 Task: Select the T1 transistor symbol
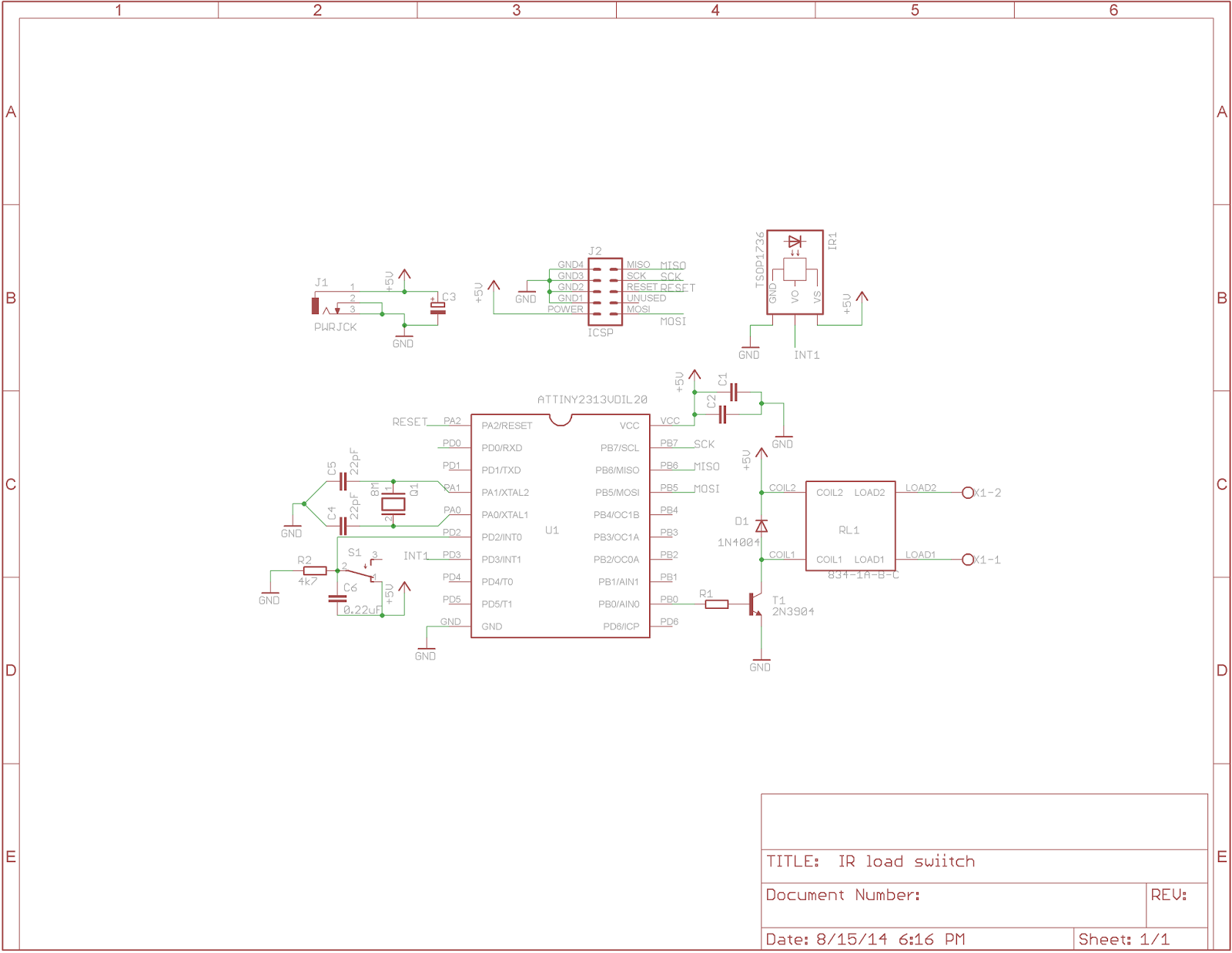755,604
